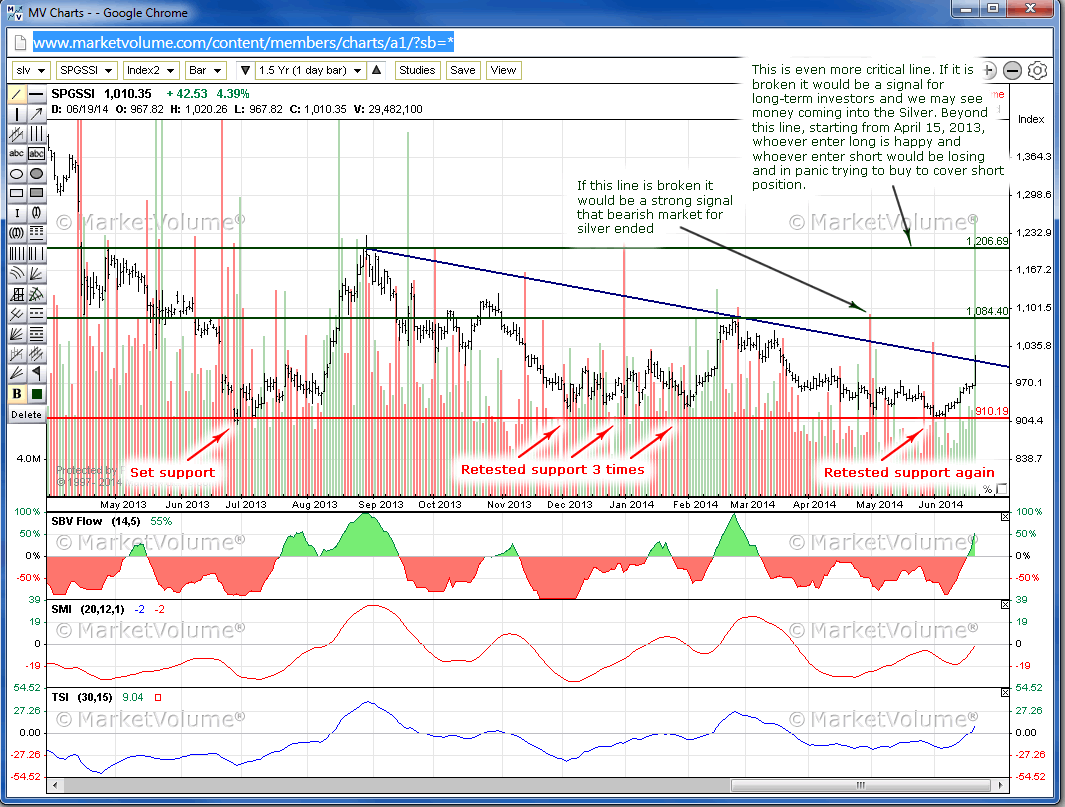
Task: Pick the arrow line drawing tool
Action: [37, 114]
